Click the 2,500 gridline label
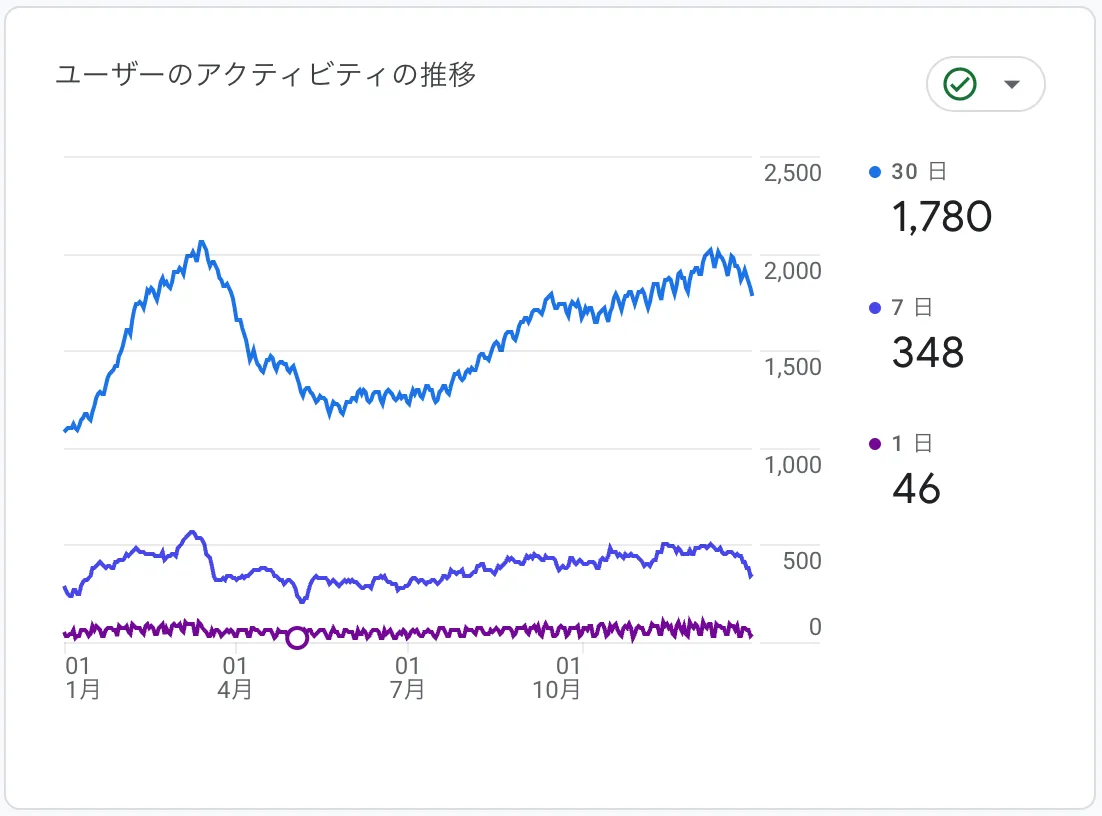 coord(793,172)
